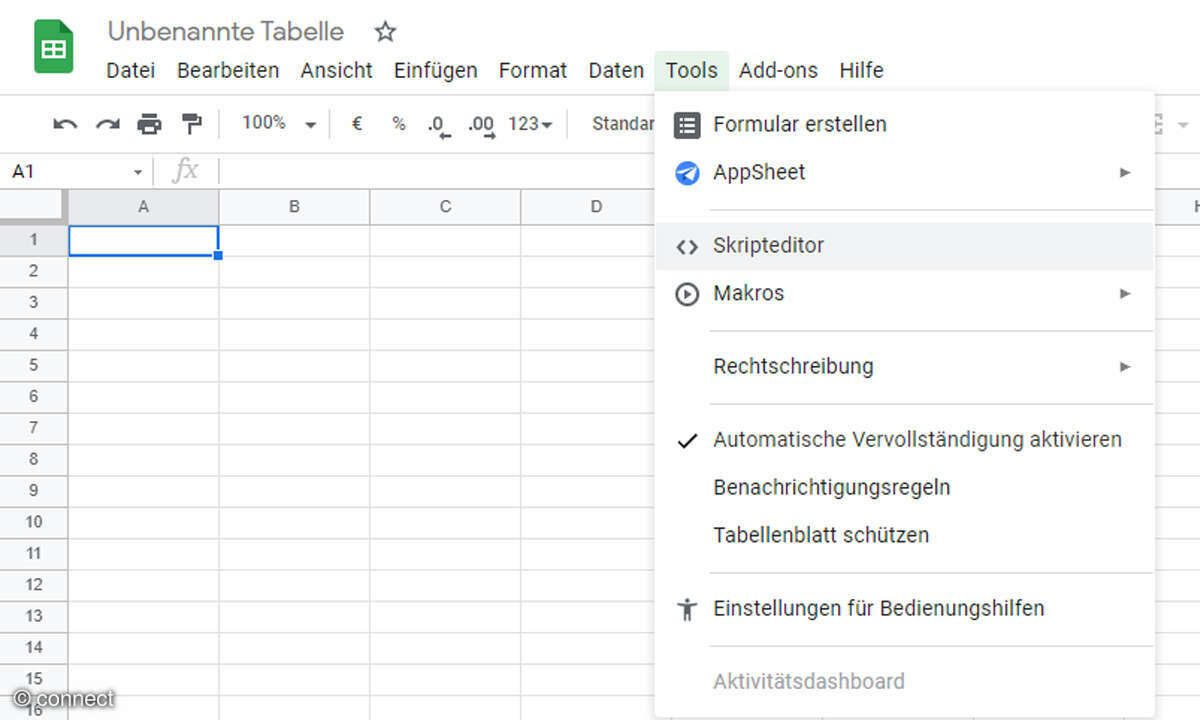Open the Ansicht menu
Screen dimensions: 1200x720
point(336,70)
